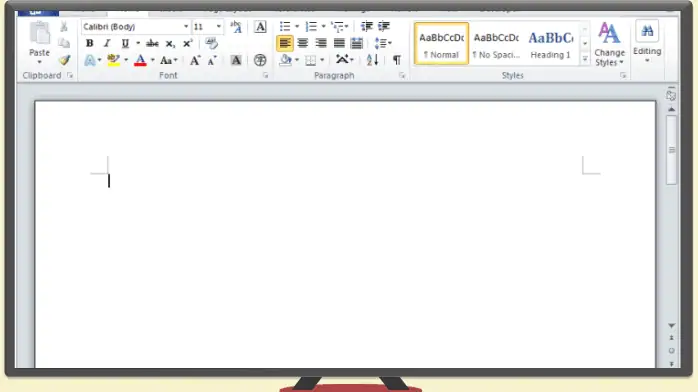Viewport: 698px width, 392px height.
Task: Click the vertical scrollbar thumb
Action: click(x=671, y=150)
